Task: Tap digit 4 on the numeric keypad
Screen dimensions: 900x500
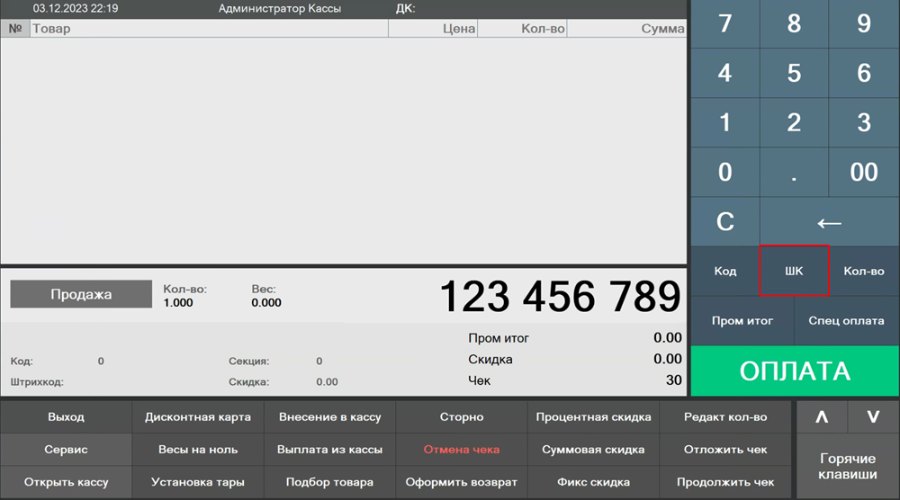Action: 725,73
